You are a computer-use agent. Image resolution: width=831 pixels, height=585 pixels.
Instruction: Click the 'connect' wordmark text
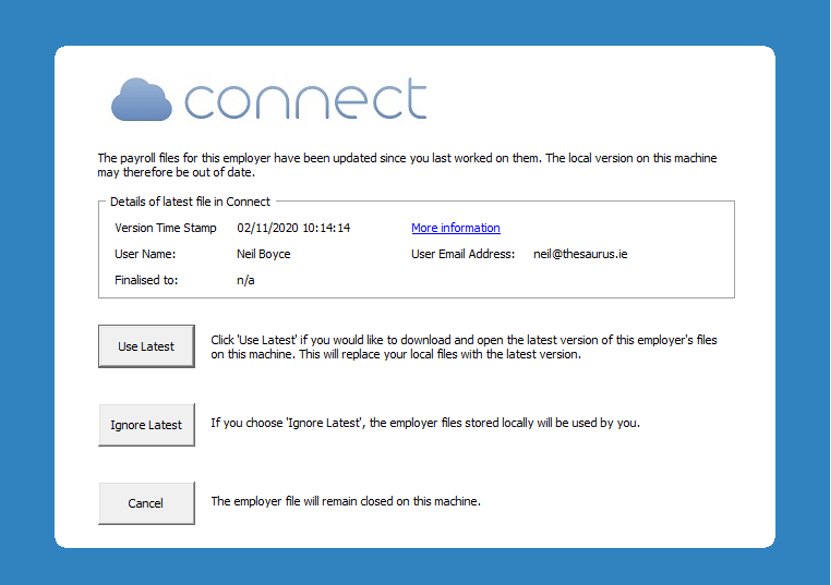(x=306, y=100)
